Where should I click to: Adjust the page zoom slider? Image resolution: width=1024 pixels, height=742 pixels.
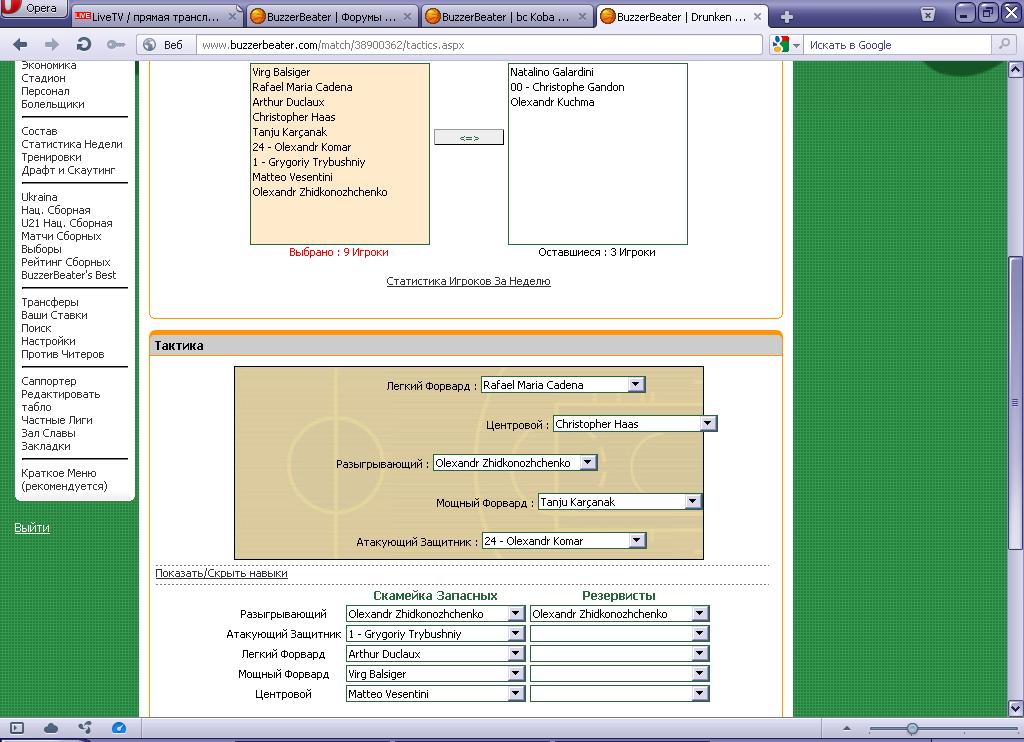click(x=912, y=728)
